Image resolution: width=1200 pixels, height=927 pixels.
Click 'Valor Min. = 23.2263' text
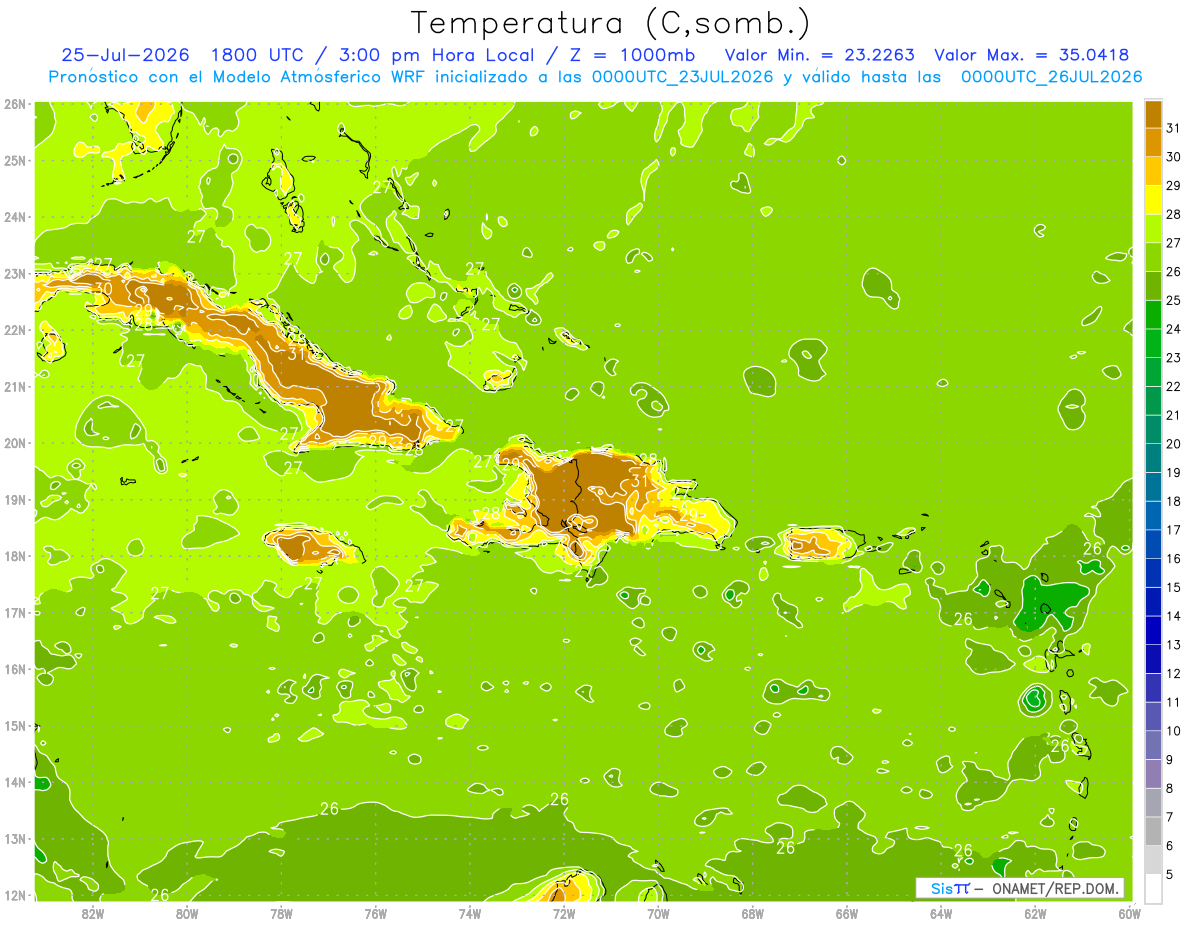[820, 55]
